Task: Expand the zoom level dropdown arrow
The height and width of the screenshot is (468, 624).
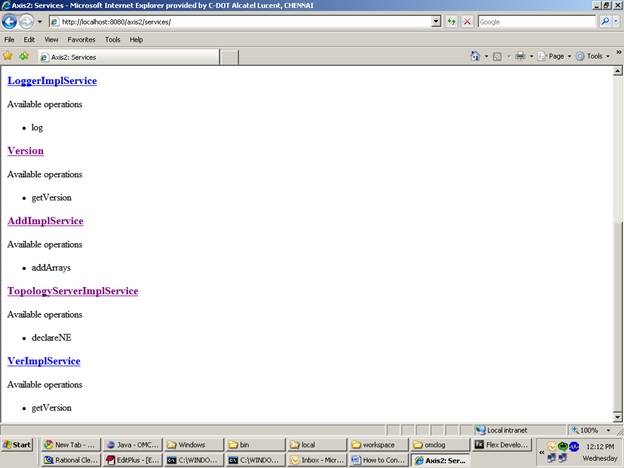Action: [x=608, y=430]
